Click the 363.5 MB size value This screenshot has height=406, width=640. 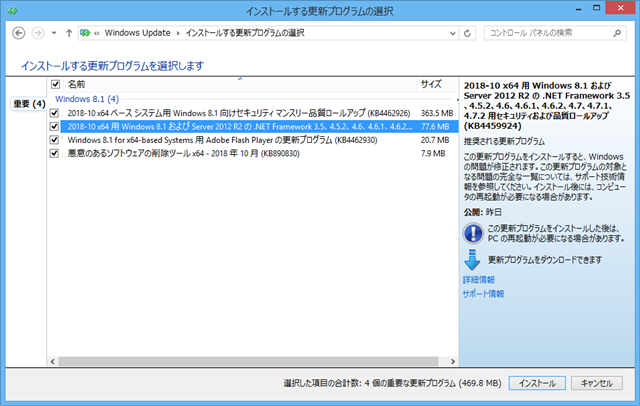(x=437, y=113)
